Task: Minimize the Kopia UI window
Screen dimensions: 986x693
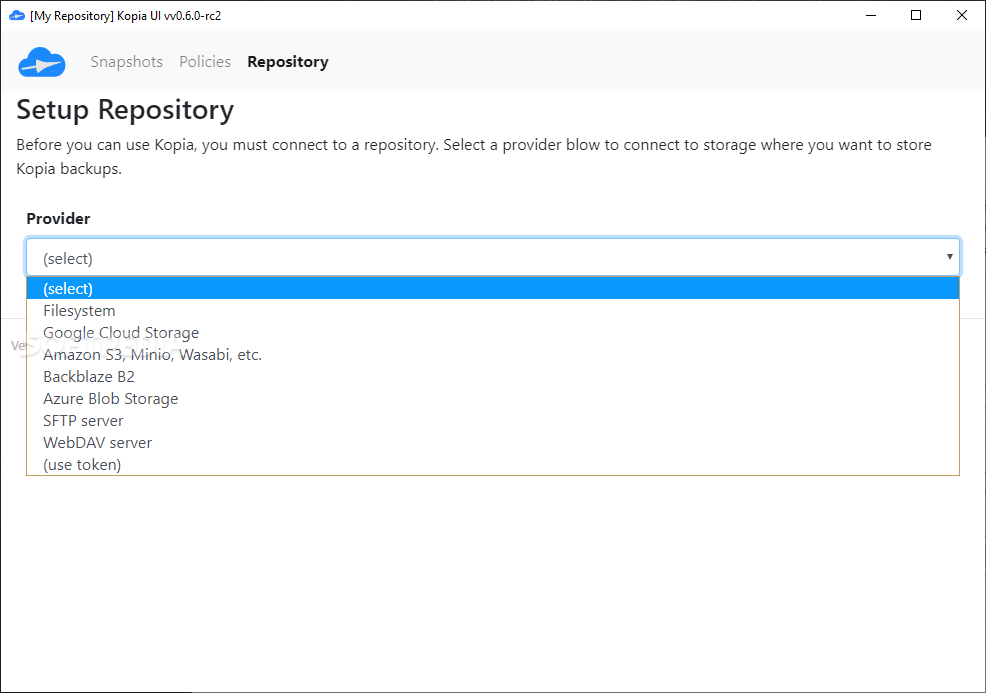Action: [x=871, y=16]
